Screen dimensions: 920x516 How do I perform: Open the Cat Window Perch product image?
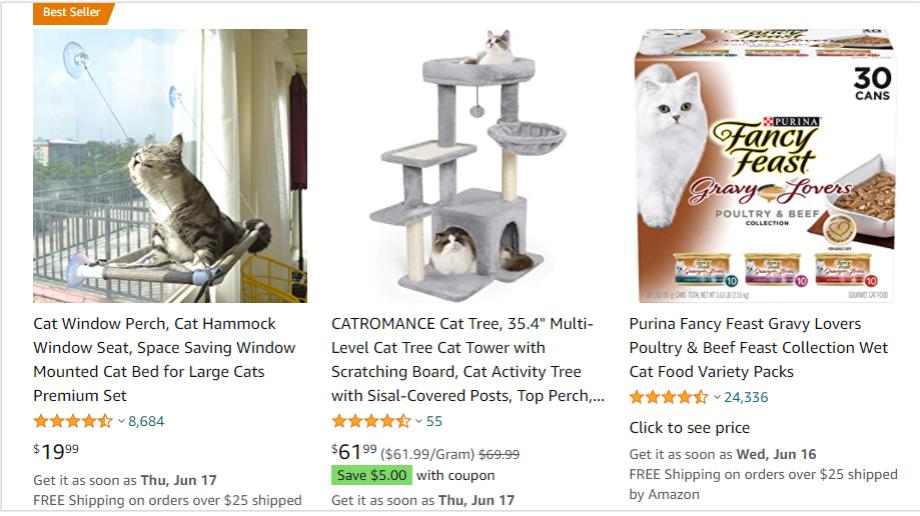(170, 165)
